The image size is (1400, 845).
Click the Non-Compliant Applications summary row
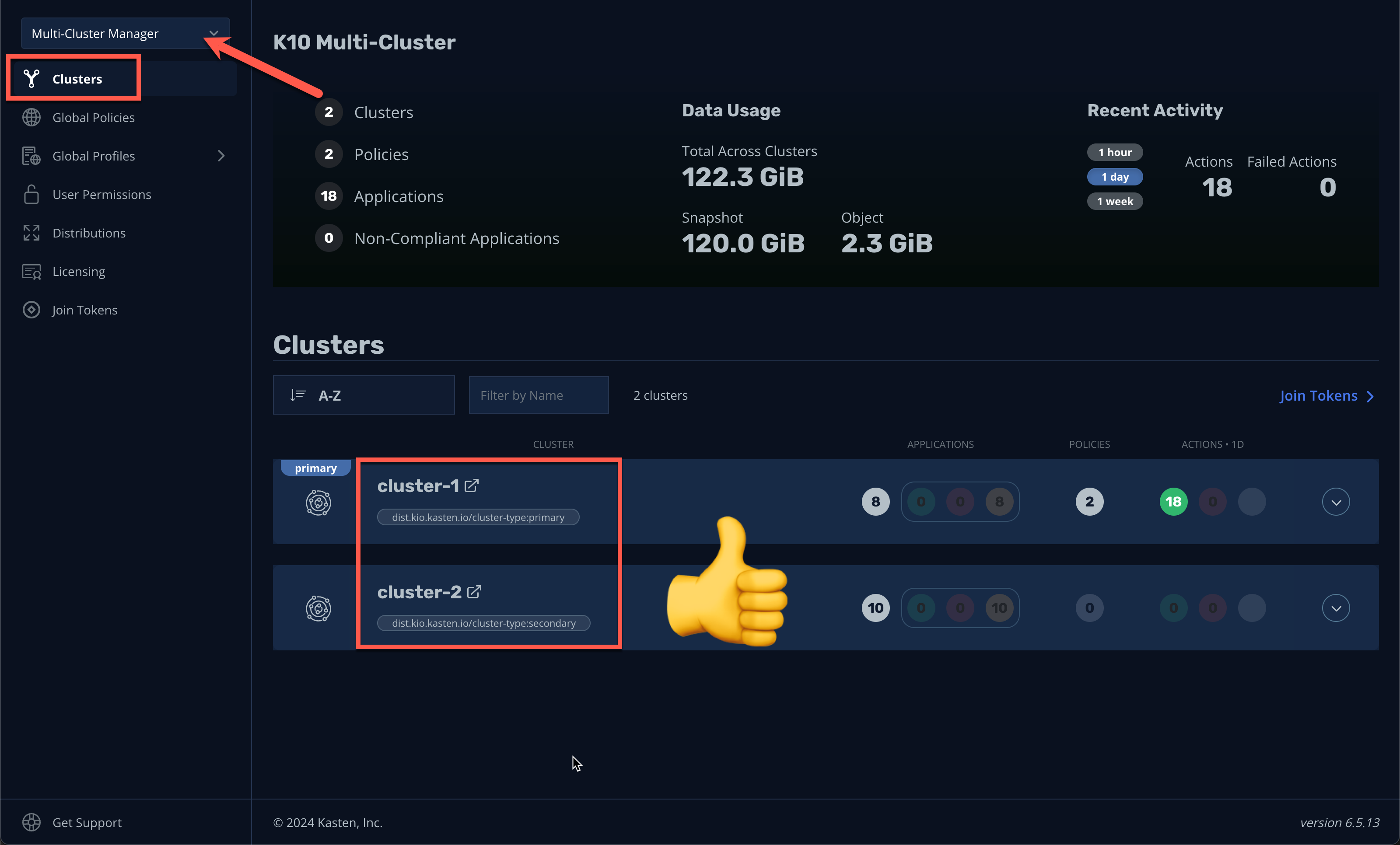(437, 238)
